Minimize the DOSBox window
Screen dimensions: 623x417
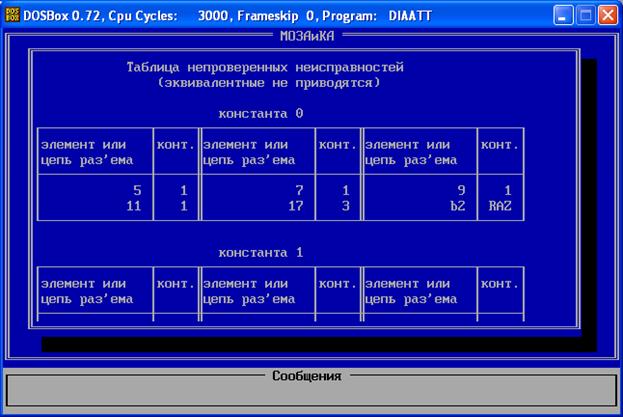pos(565,15)
